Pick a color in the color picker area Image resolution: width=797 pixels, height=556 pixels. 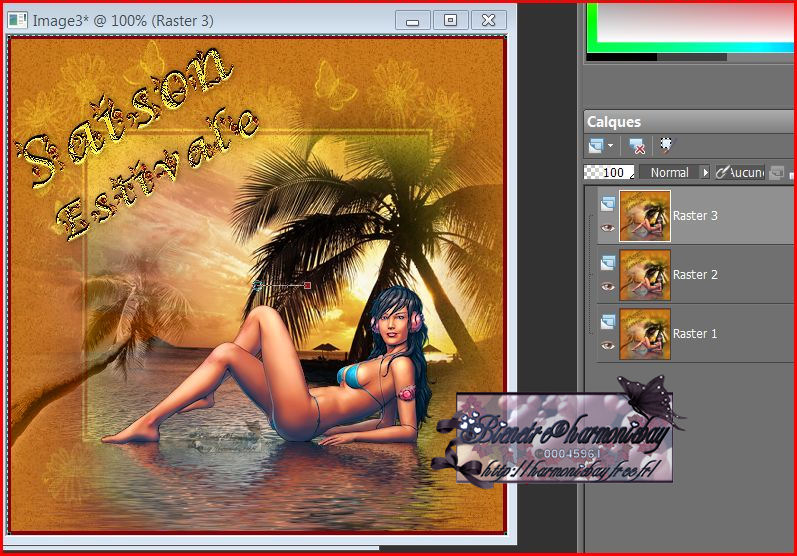(x=696, y=23)
